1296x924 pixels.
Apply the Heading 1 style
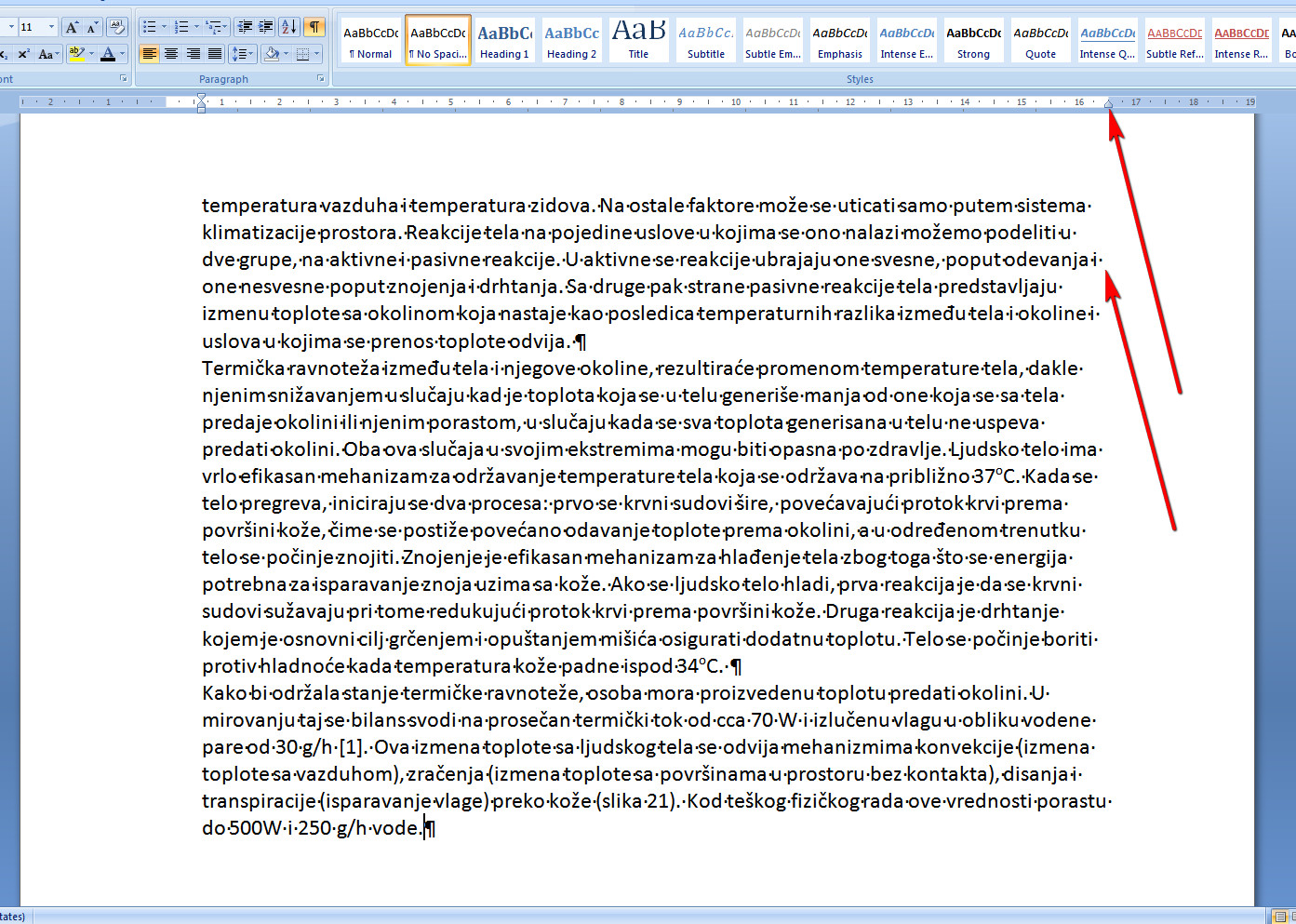(504, 40)
